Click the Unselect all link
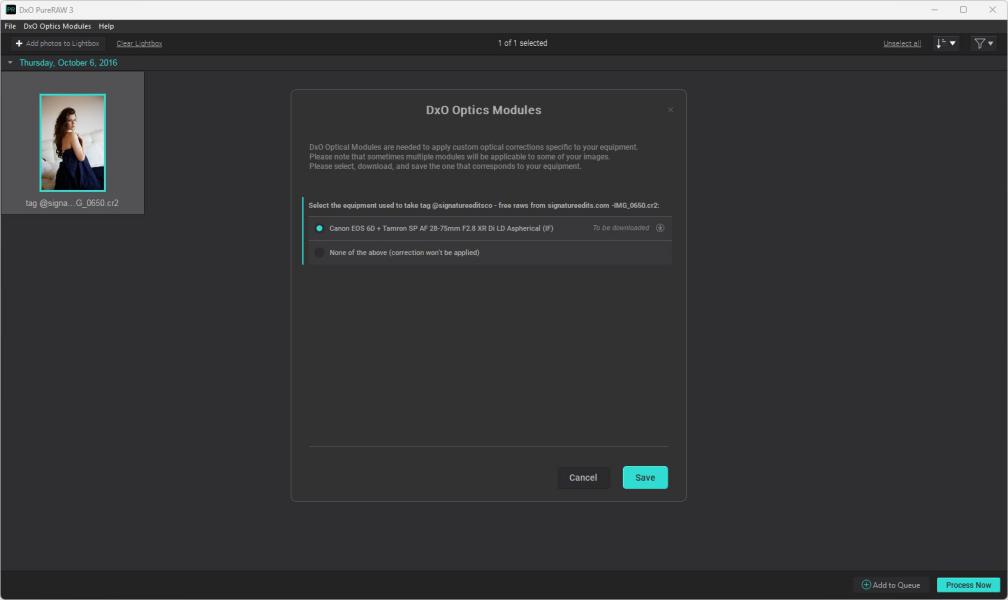The height and width of the screenshot is (600, 1008). coord(902,44)
